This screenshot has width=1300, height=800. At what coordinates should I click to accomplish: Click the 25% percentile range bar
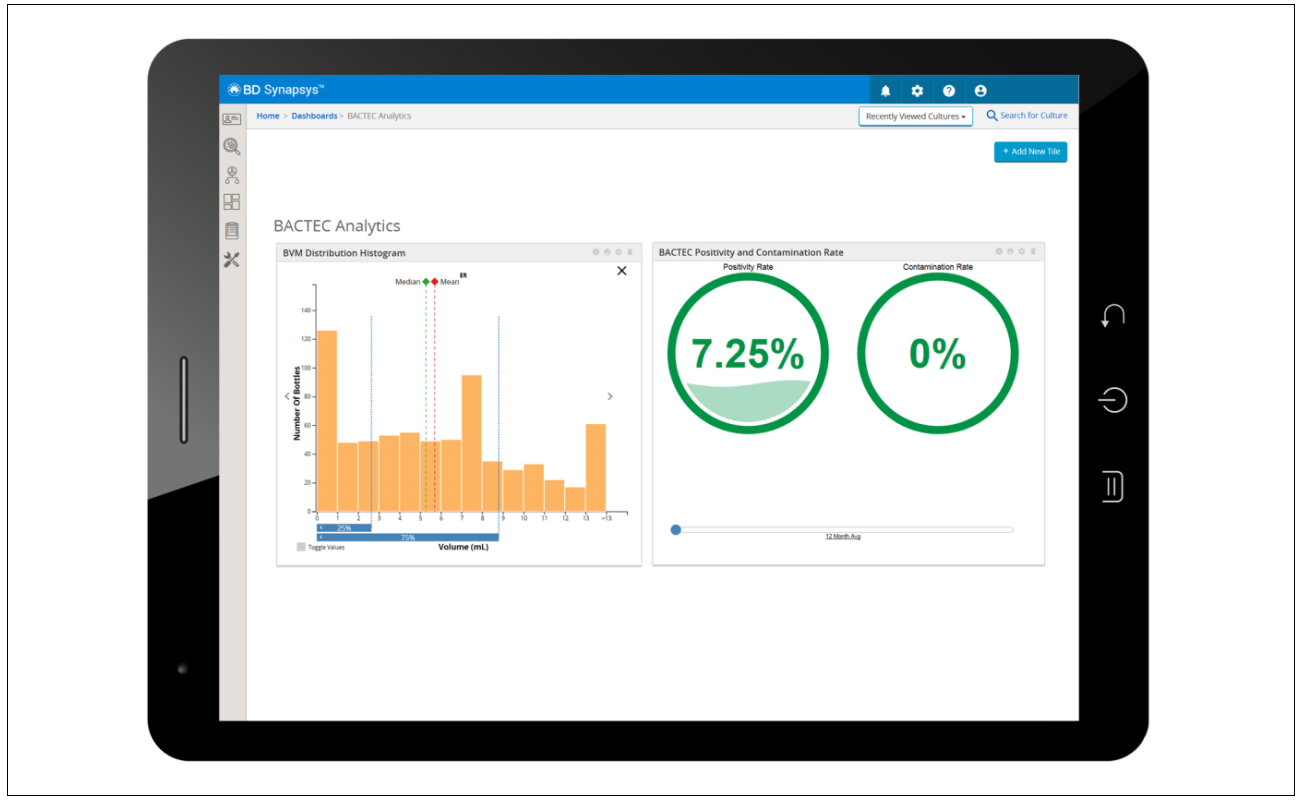[344, 527]
